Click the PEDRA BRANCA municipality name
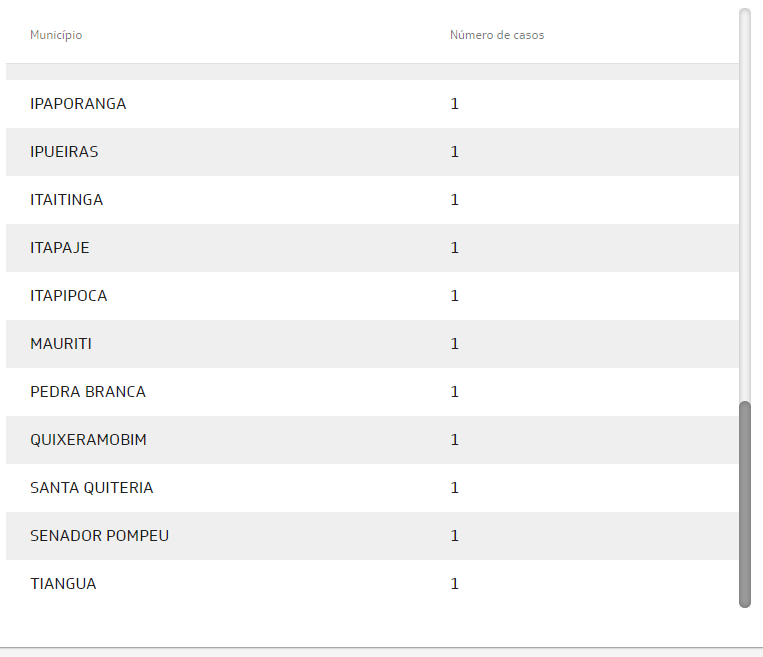The image size is (763, 657). [88, 392]
